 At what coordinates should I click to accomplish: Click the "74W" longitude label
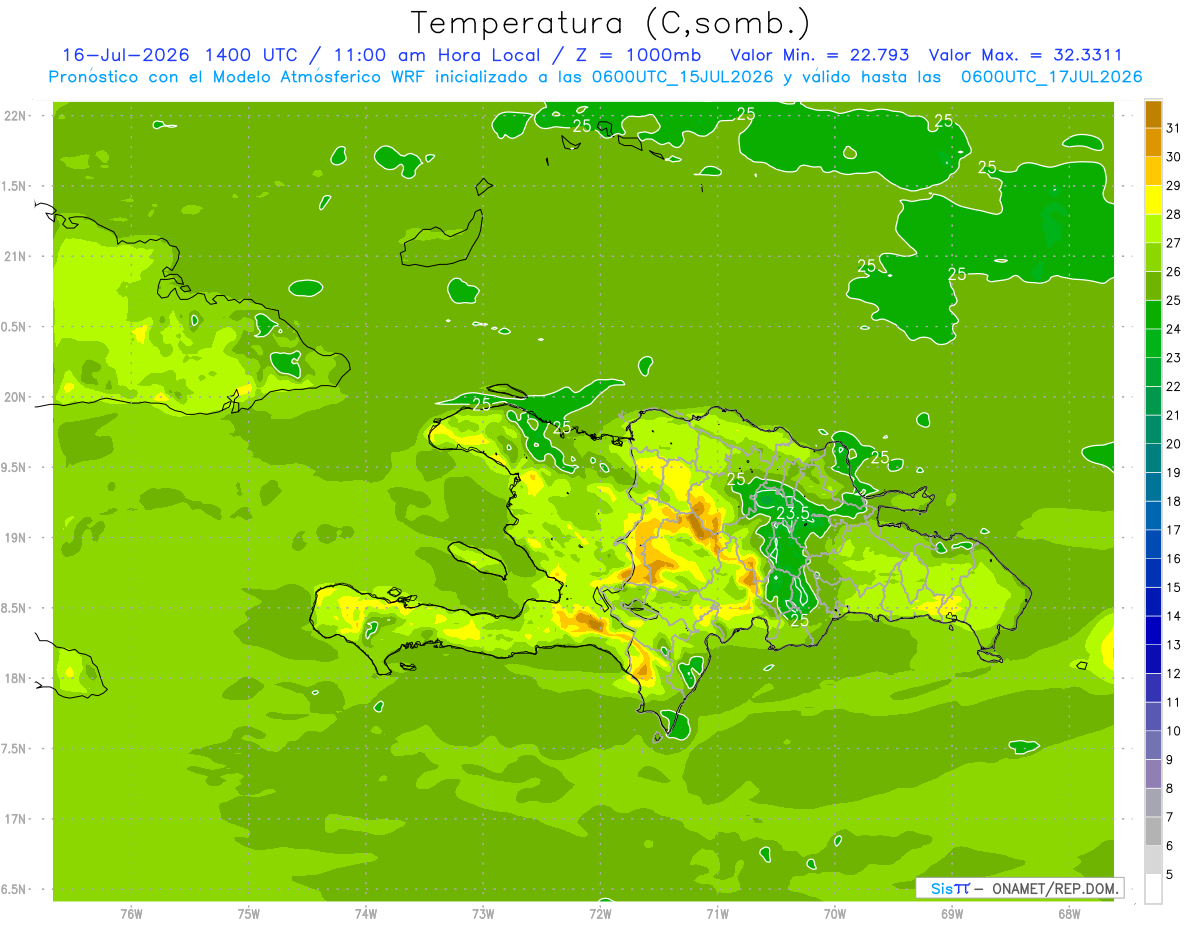[x=366, y=914]
